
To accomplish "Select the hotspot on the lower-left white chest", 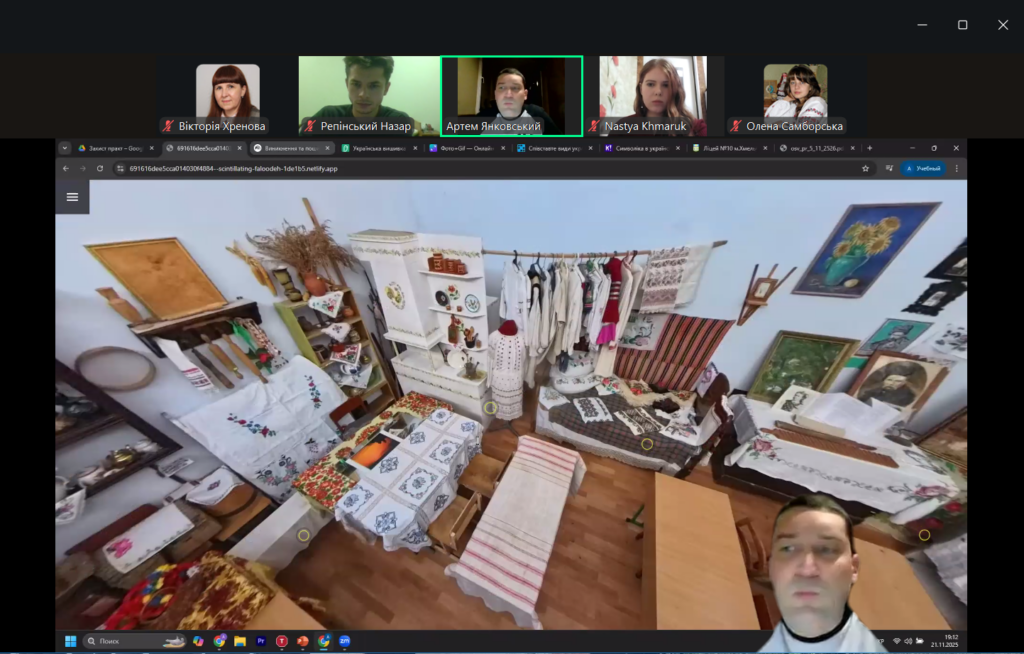I will [x=304, y=535].
